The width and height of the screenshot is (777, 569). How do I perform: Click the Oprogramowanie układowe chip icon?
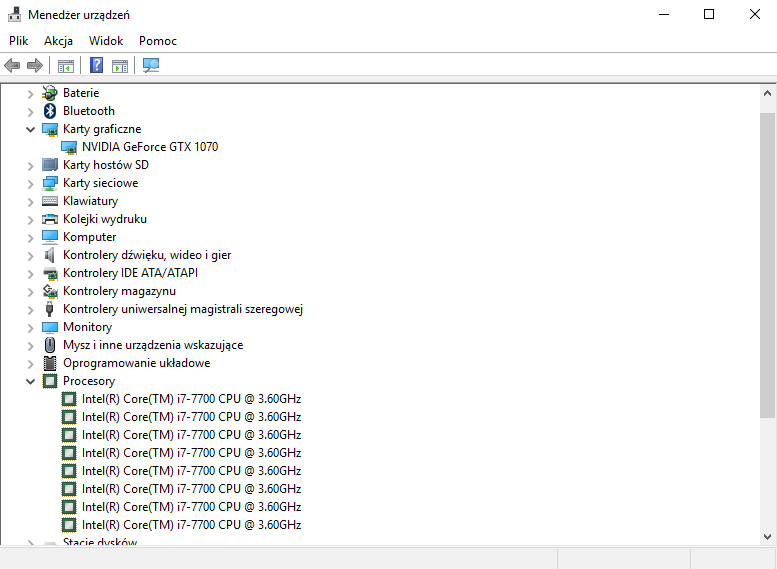coord(50,363)
